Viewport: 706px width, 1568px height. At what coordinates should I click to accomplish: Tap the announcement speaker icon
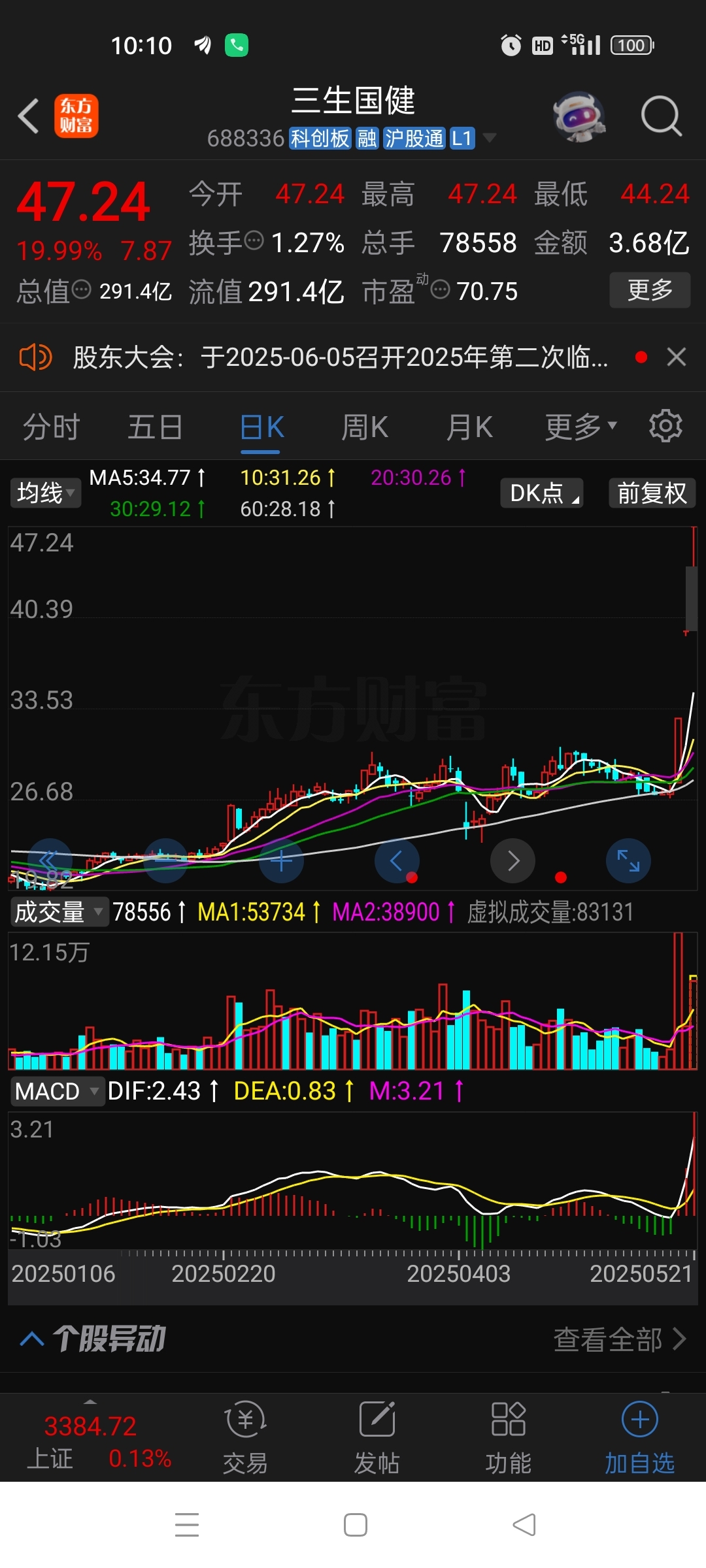(35, 357)
